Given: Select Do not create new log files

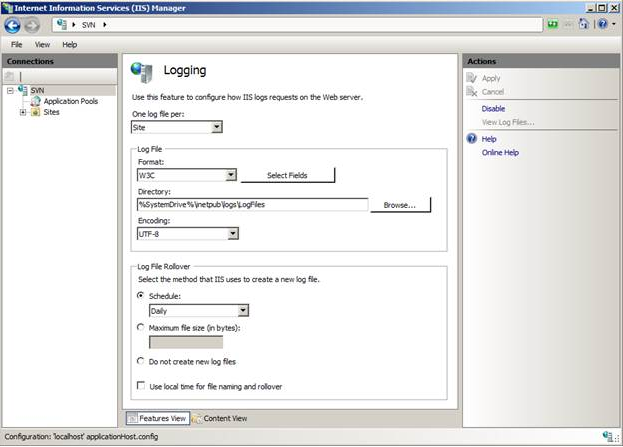Looking at the screenshot, I should (140, 361).
